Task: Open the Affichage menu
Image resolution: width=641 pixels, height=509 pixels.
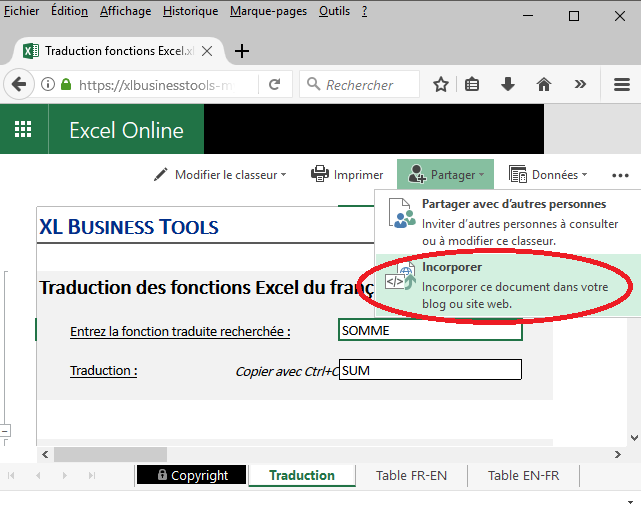Action: coord(126,11)
